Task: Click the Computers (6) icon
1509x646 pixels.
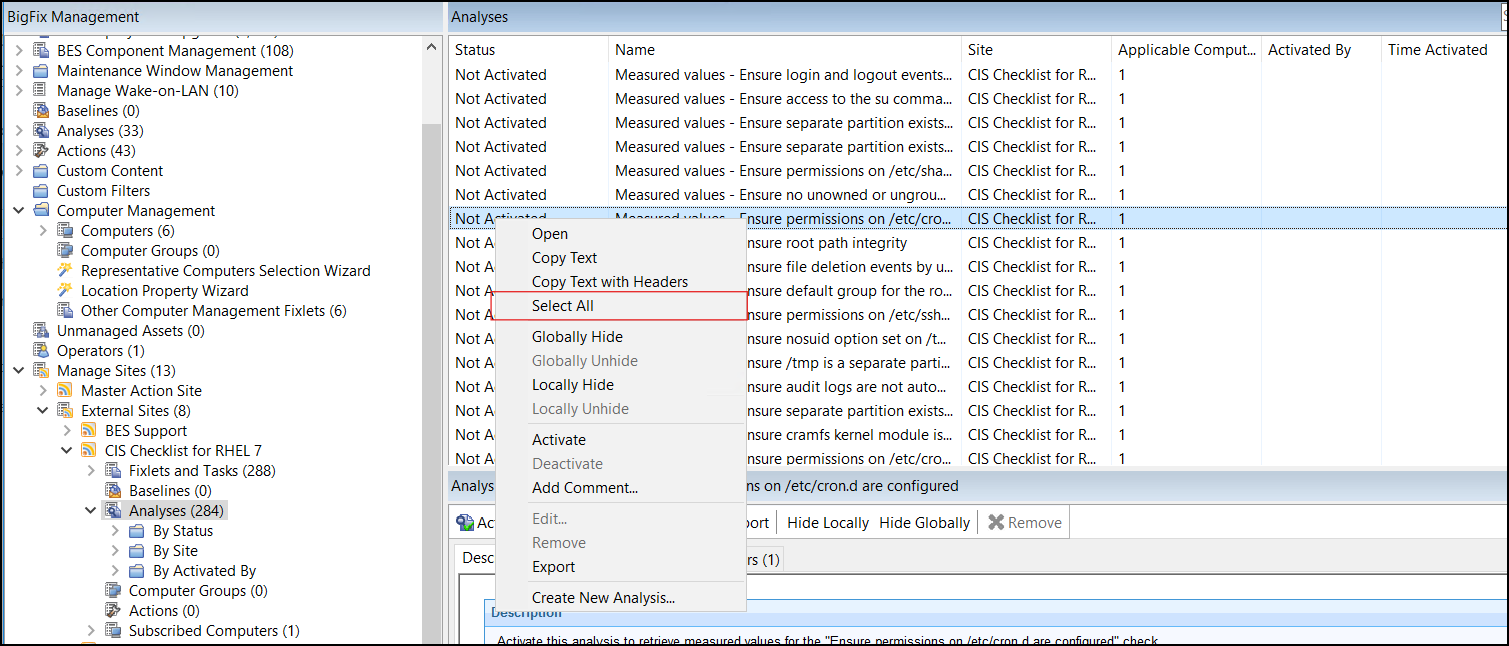Action: pos(65,231)
